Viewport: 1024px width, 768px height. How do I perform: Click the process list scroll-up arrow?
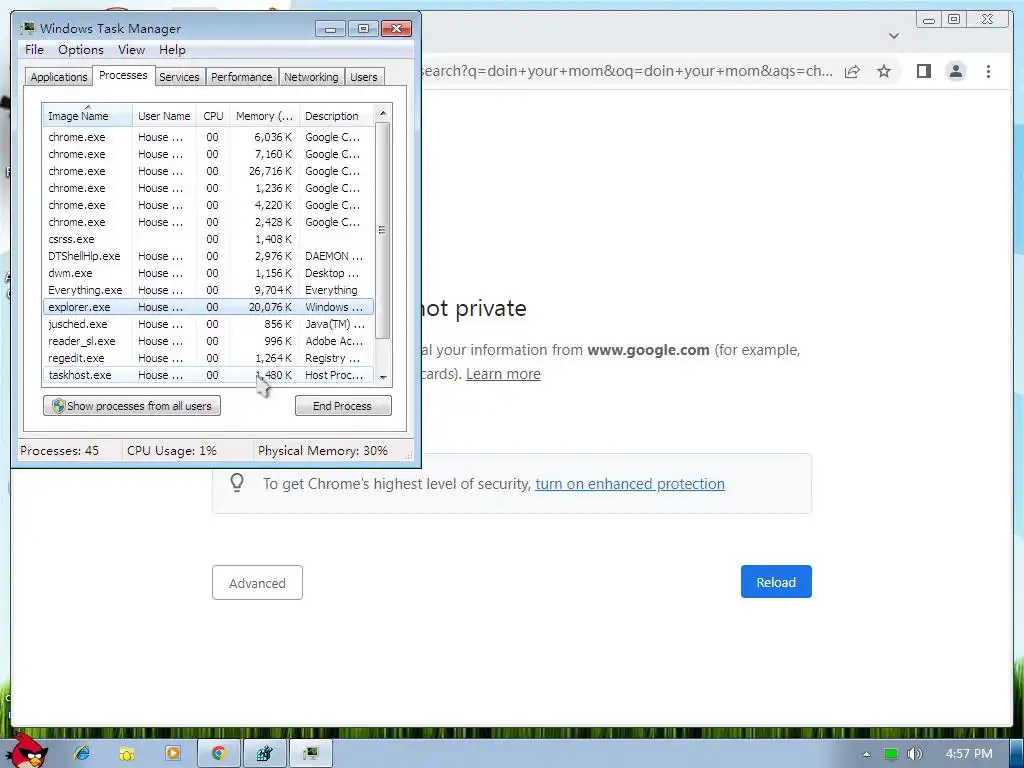(x=383, y=113)
